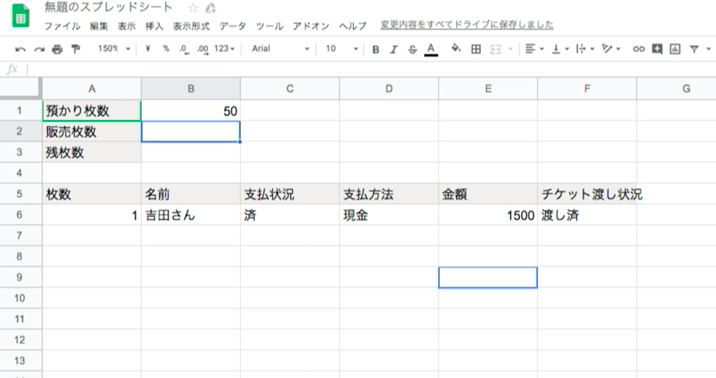Click the Undo arrow icon
716x378 pixels.
point(20,49)
